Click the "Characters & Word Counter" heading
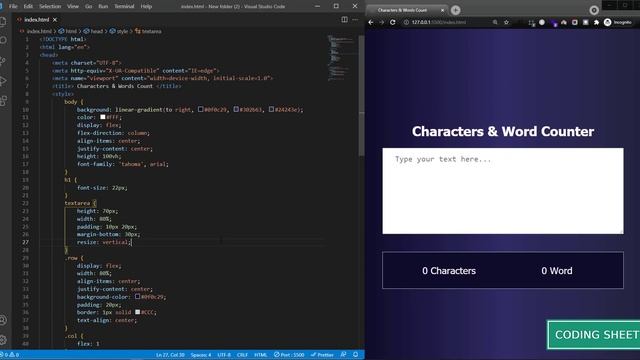 [x=503, y=131]
